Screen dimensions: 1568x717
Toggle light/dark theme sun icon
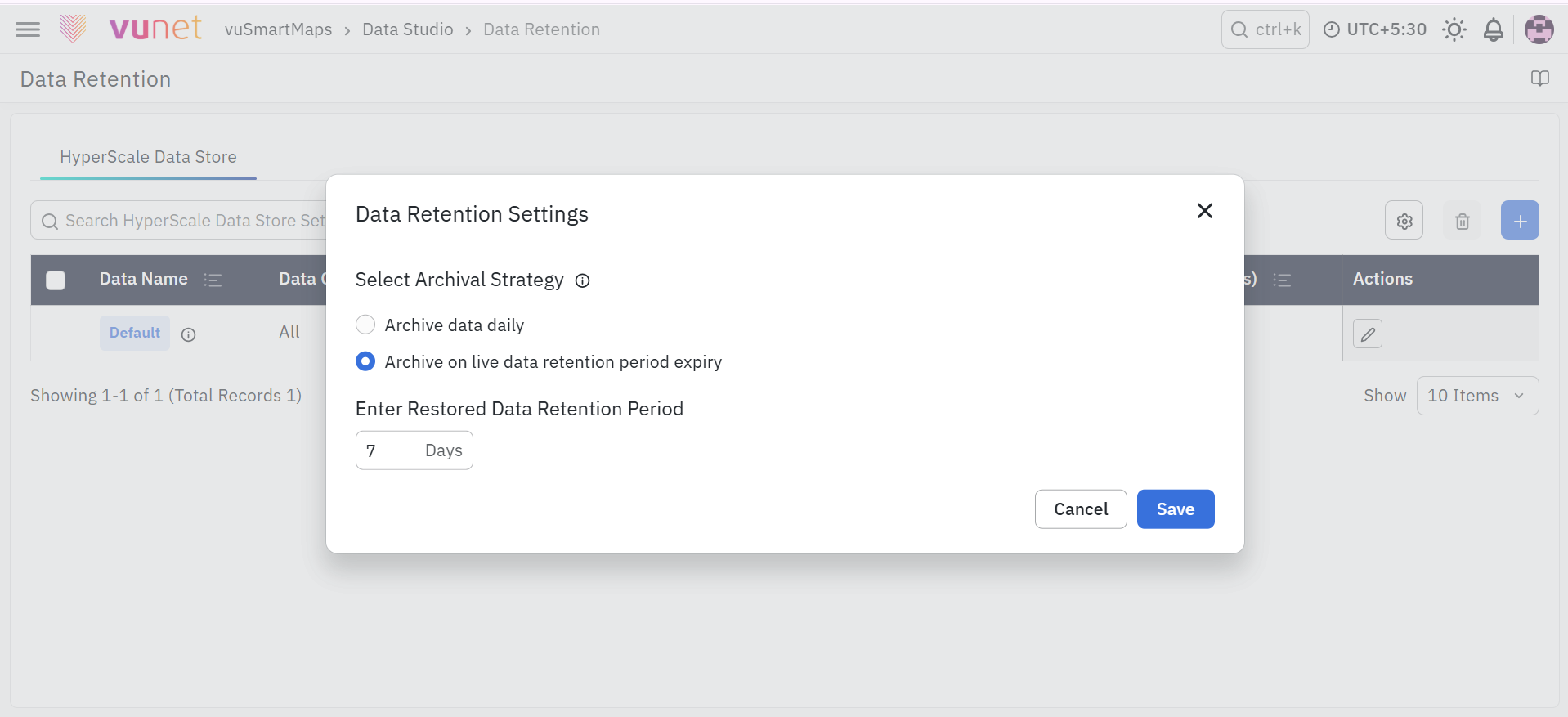pos(1454,29)
